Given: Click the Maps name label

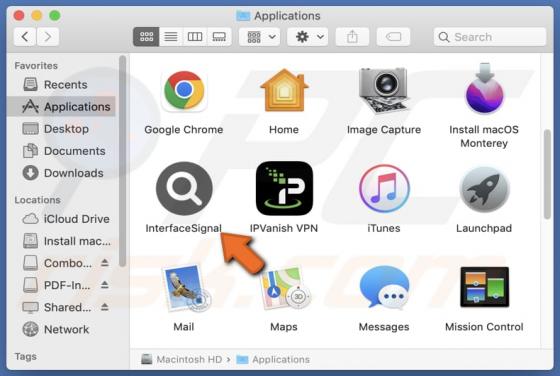Looking at the screenshot, I should (284, 327).
